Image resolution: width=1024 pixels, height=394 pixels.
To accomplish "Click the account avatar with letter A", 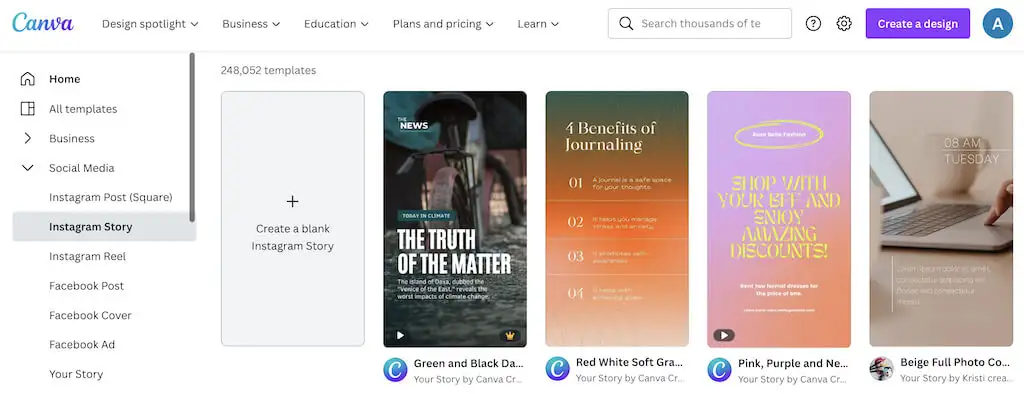I will point(997,24).
